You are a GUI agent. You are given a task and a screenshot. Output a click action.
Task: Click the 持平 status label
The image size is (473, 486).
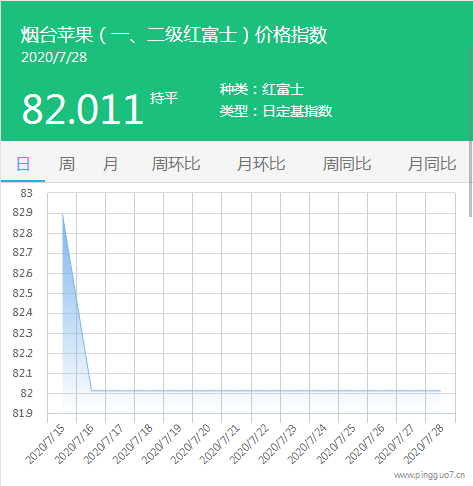click(x=164, y=98)
